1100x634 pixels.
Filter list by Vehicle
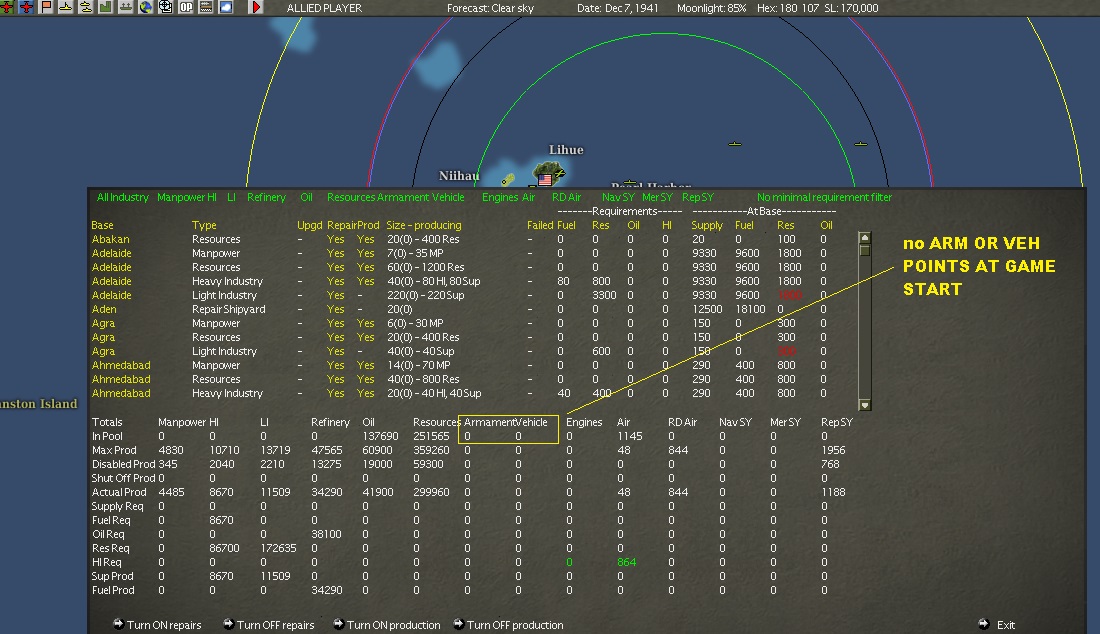(448, 197)
